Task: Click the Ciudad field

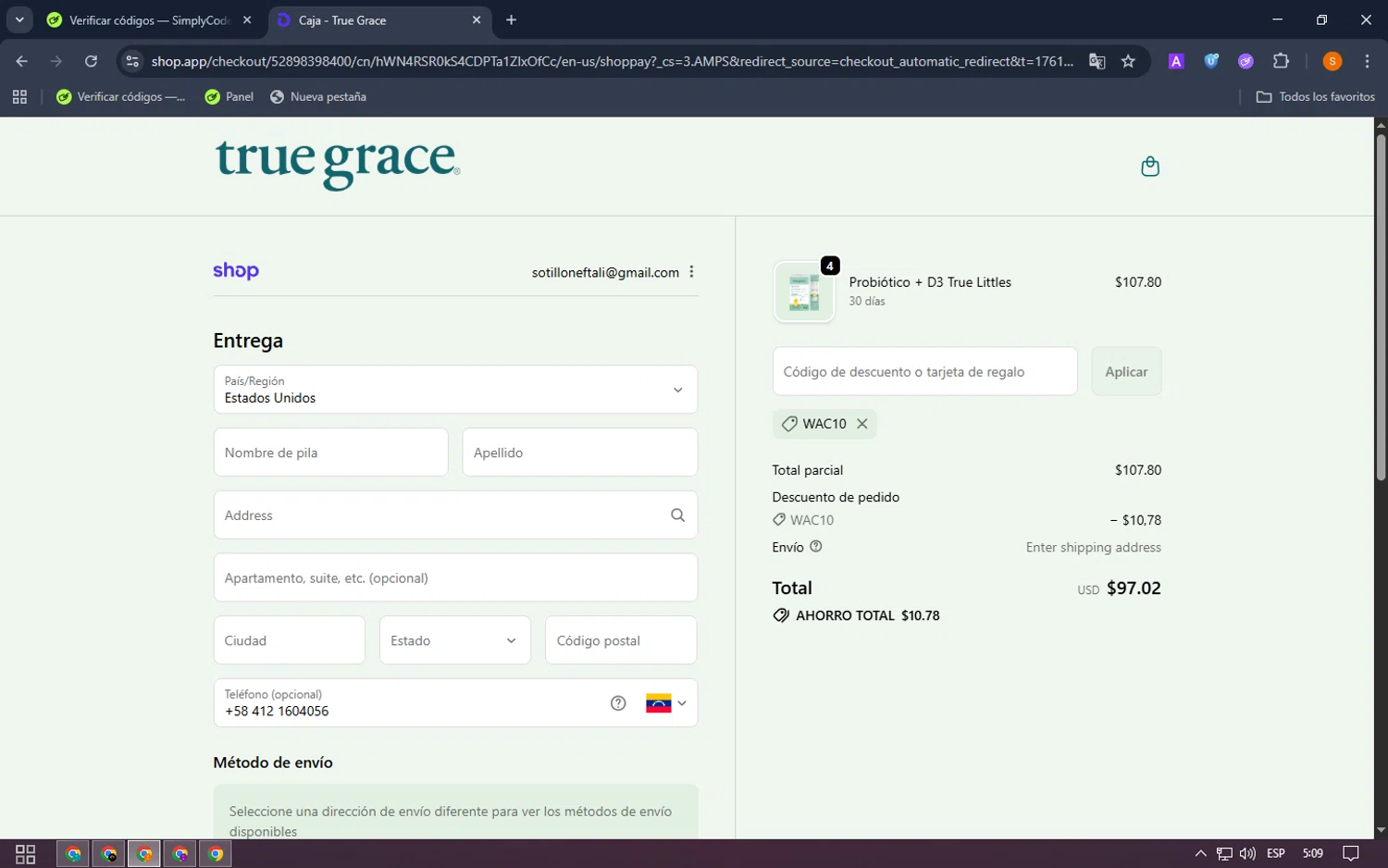Action: tap(290, 640)
